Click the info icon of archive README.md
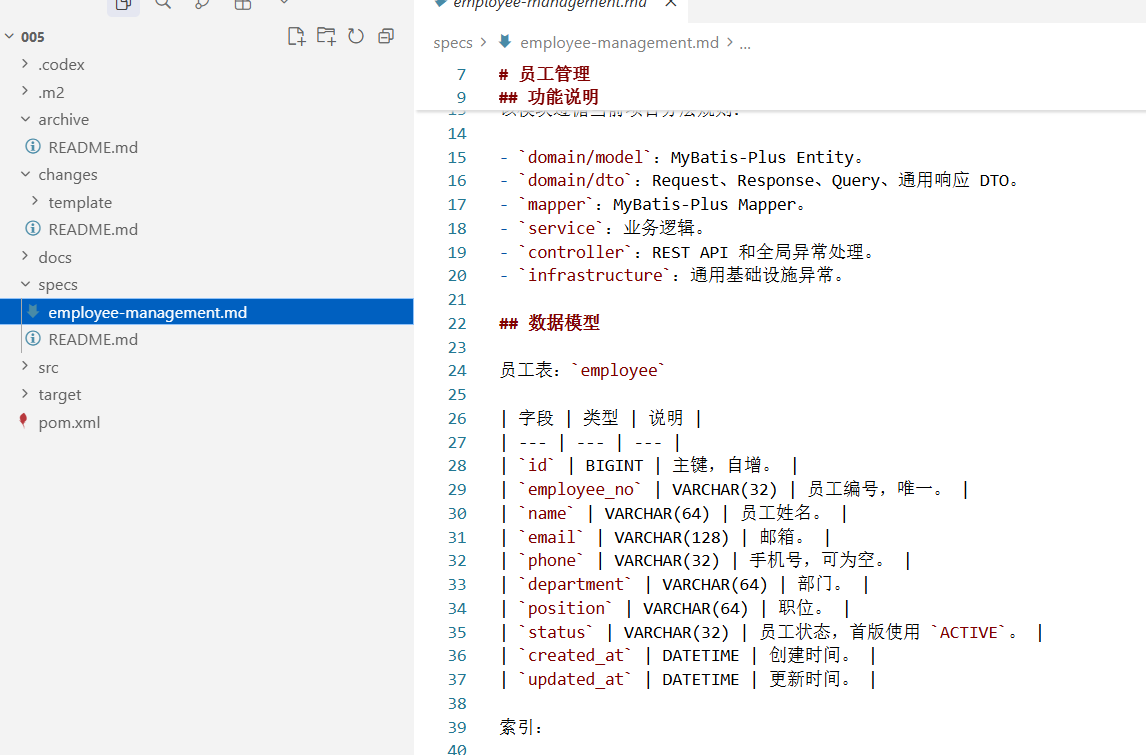The width and height of the screenshot is (1146, 755). [33, 146]
